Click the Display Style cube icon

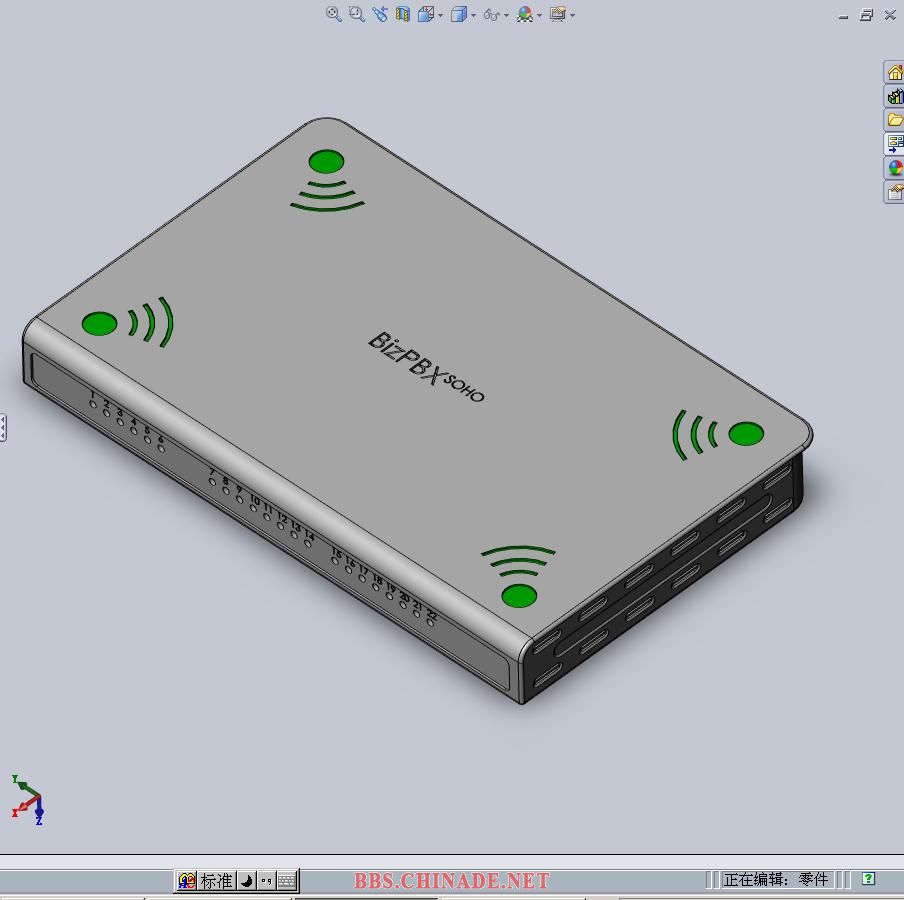459,14
